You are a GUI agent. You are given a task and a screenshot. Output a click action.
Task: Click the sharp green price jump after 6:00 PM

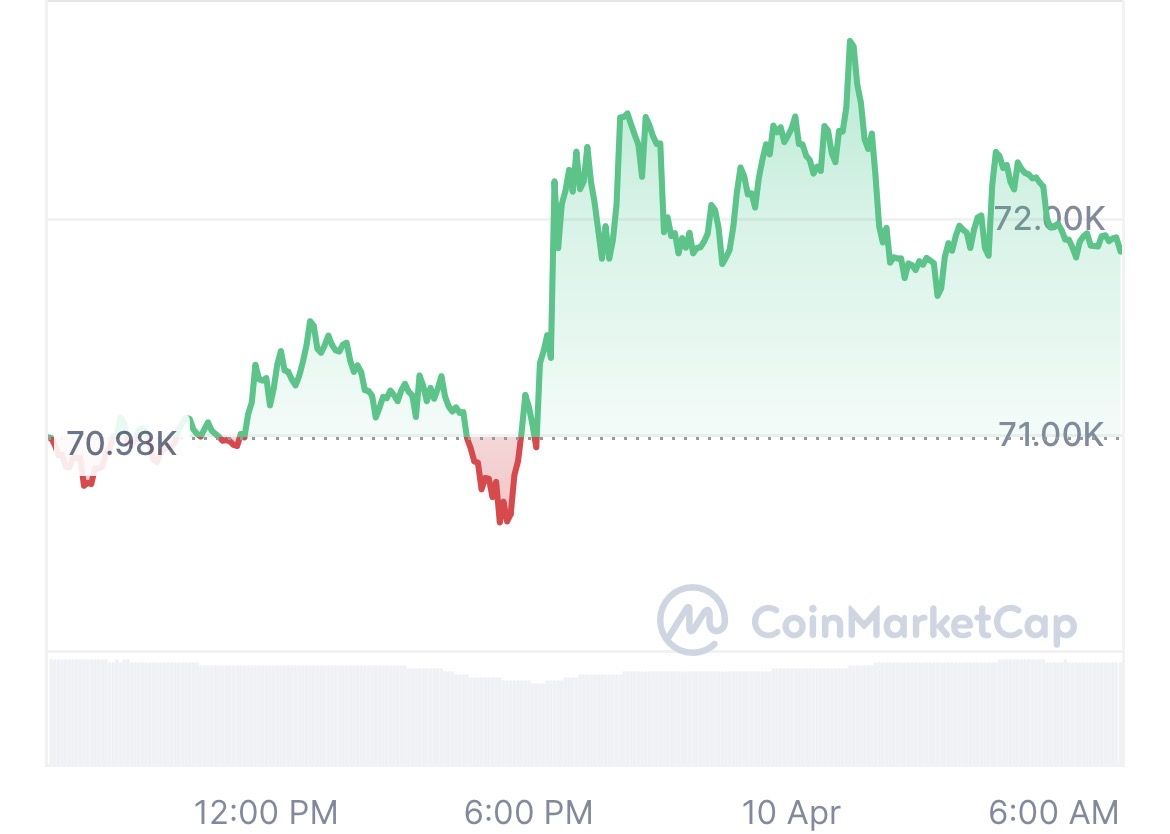coord(553,269)
